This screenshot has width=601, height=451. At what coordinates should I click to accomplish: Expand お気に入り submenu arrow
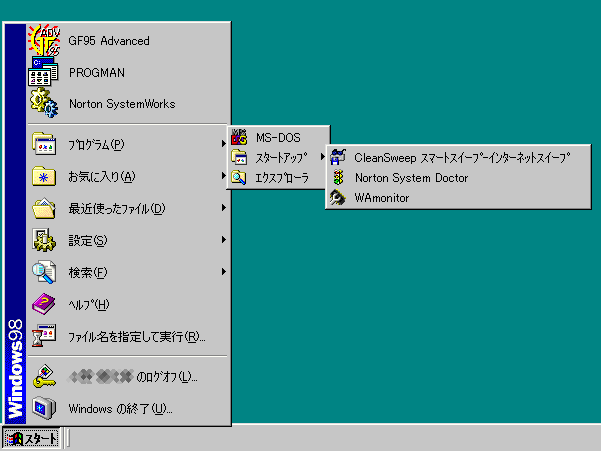[x=223, y=176]
